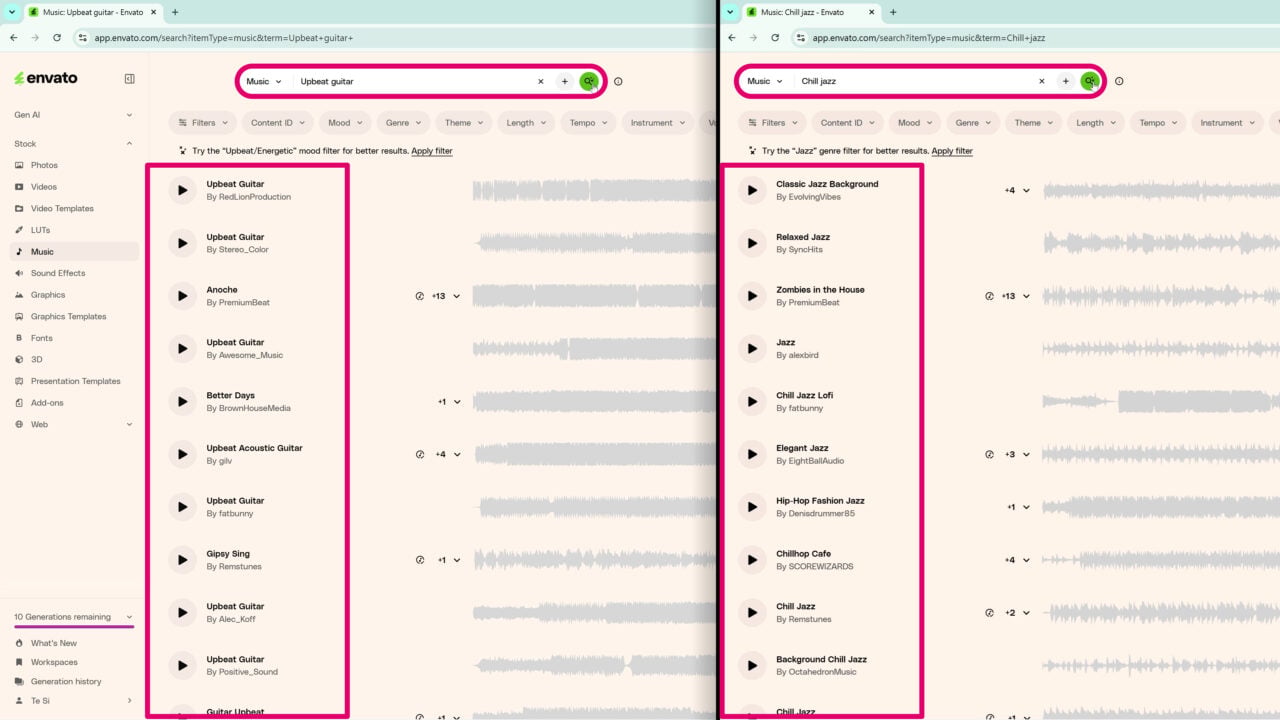Screen dimensions: 1280x720
Task: Reload the Upbeat guitar browser page
Action: (x=57, y=37)
